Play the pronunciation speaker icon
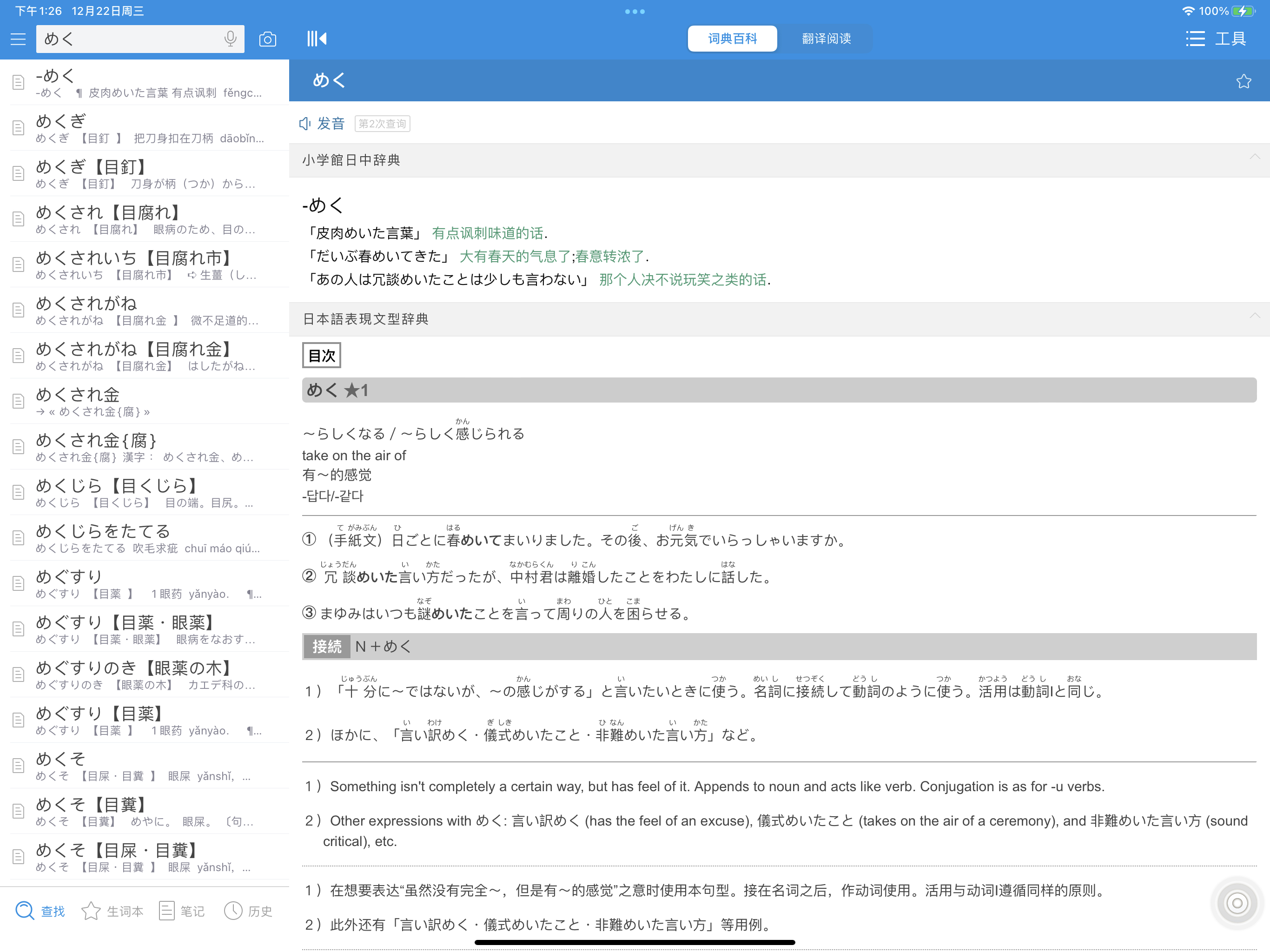The image size is (1270, 952). 305,124
